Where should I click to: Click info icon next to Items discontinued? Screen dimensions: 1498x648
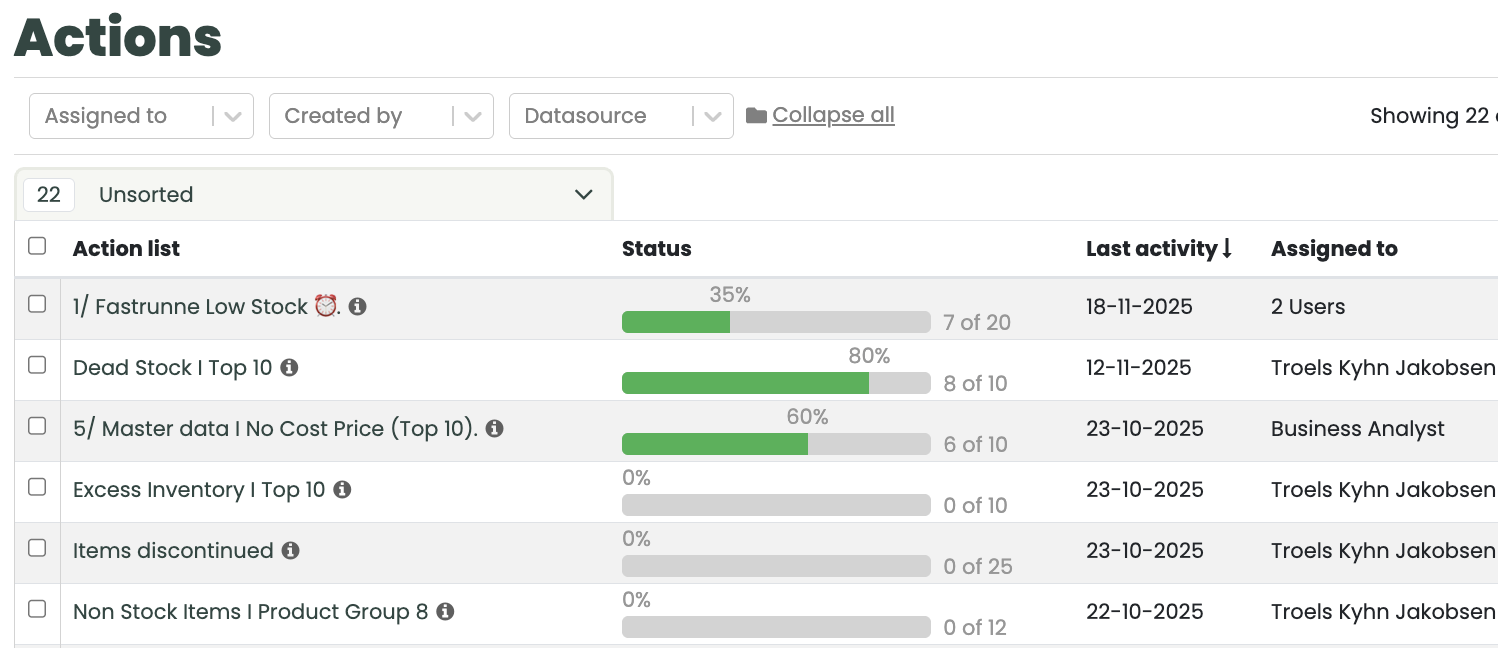click(290, 551)
